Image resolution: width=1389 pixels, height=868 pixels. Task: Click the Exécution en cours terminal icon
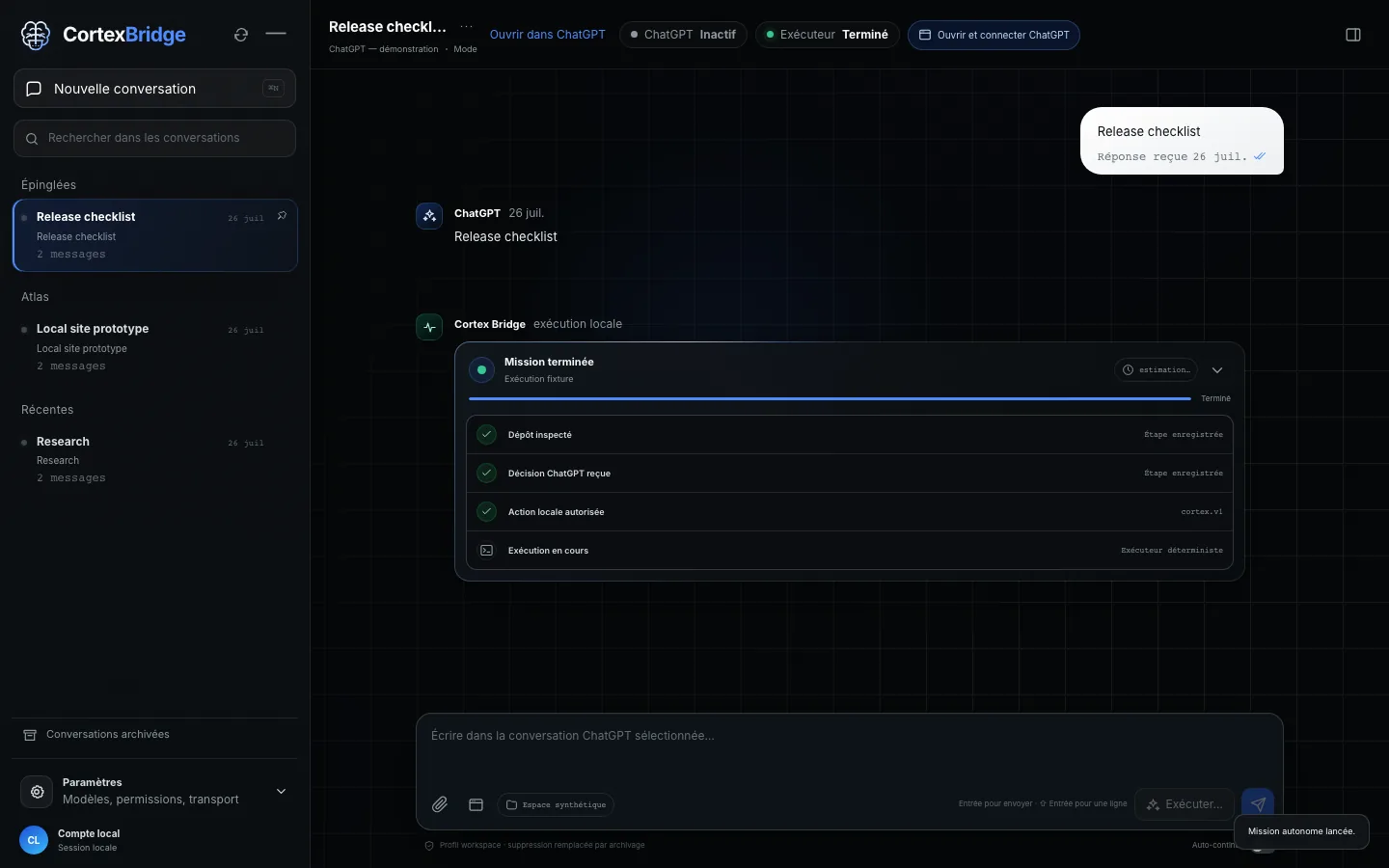tap(487, 551)
